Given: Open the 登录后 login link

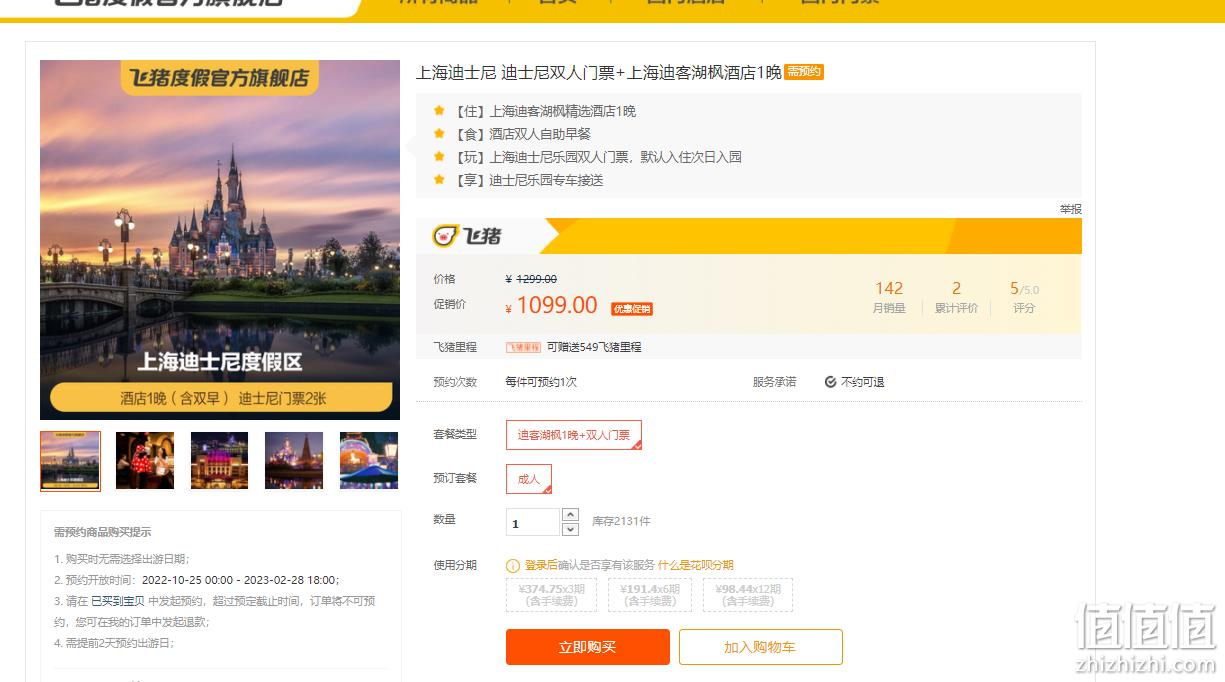Looking at the screenshot, I should [x=541, y=565].
